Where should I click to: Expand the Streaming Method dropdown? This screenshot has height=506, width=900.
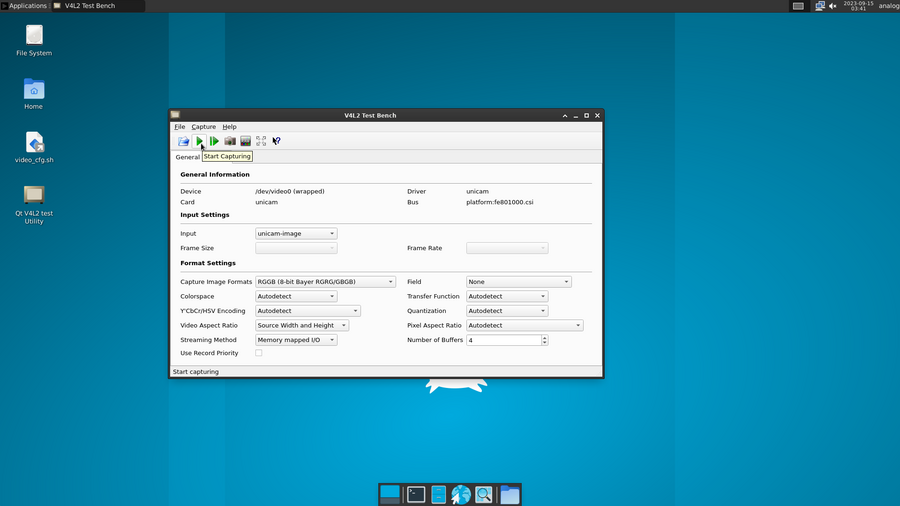(296, 340)
